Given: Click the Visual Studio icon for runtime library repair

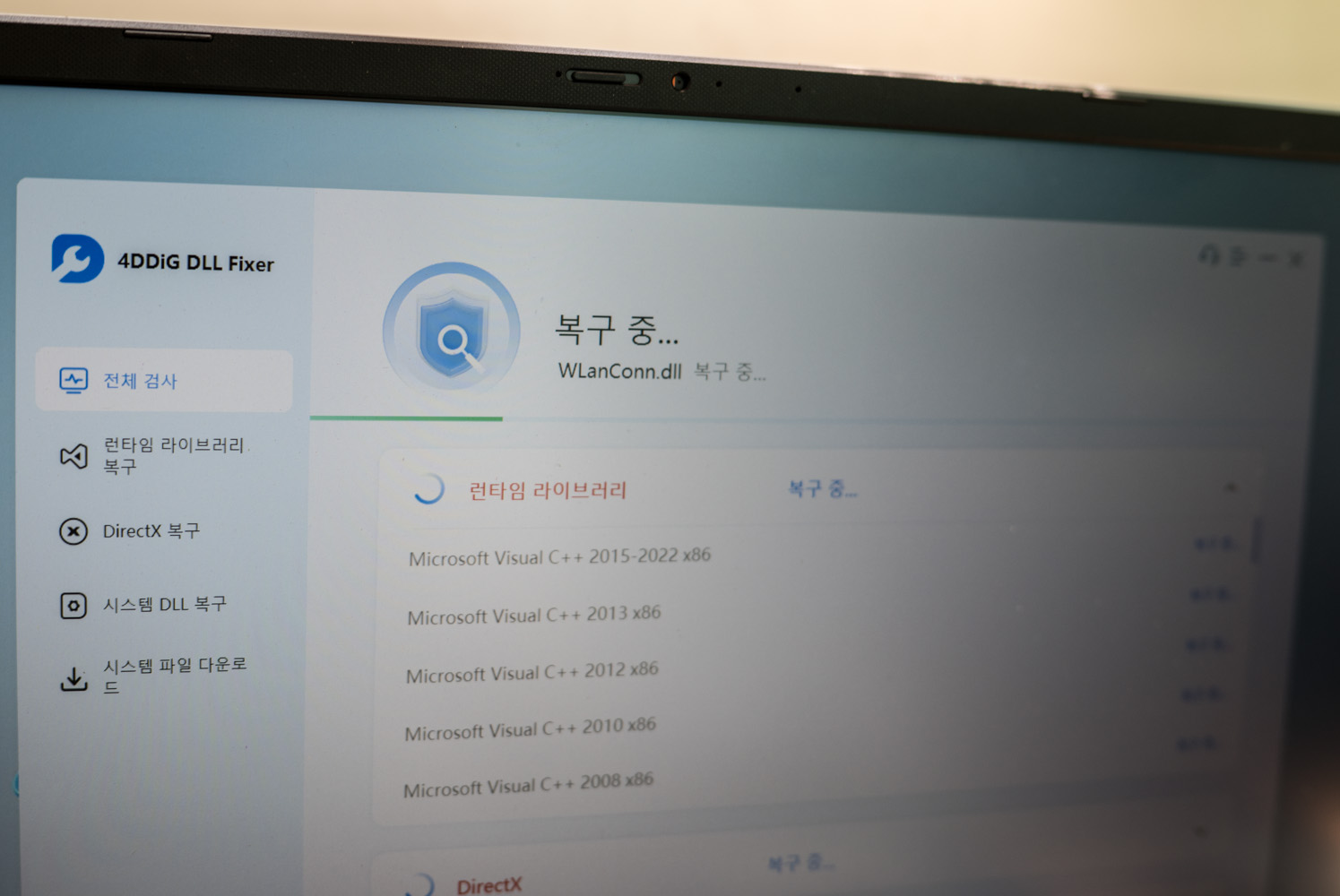Looking at the screenshot, I should tap(73, 456).
